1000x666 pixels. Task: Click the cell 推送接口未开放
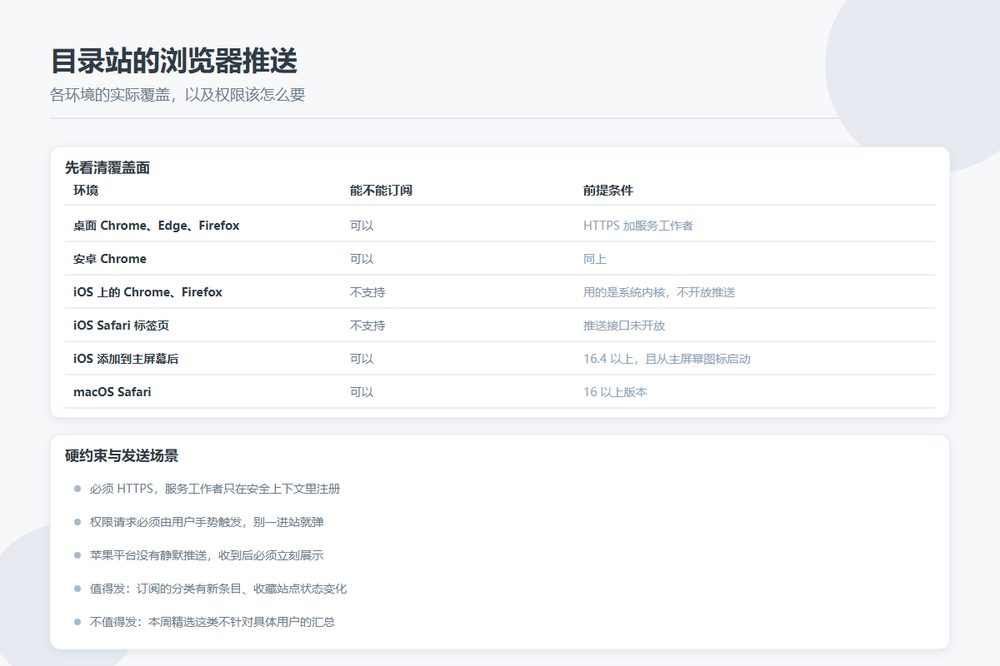tap(624, 325)
